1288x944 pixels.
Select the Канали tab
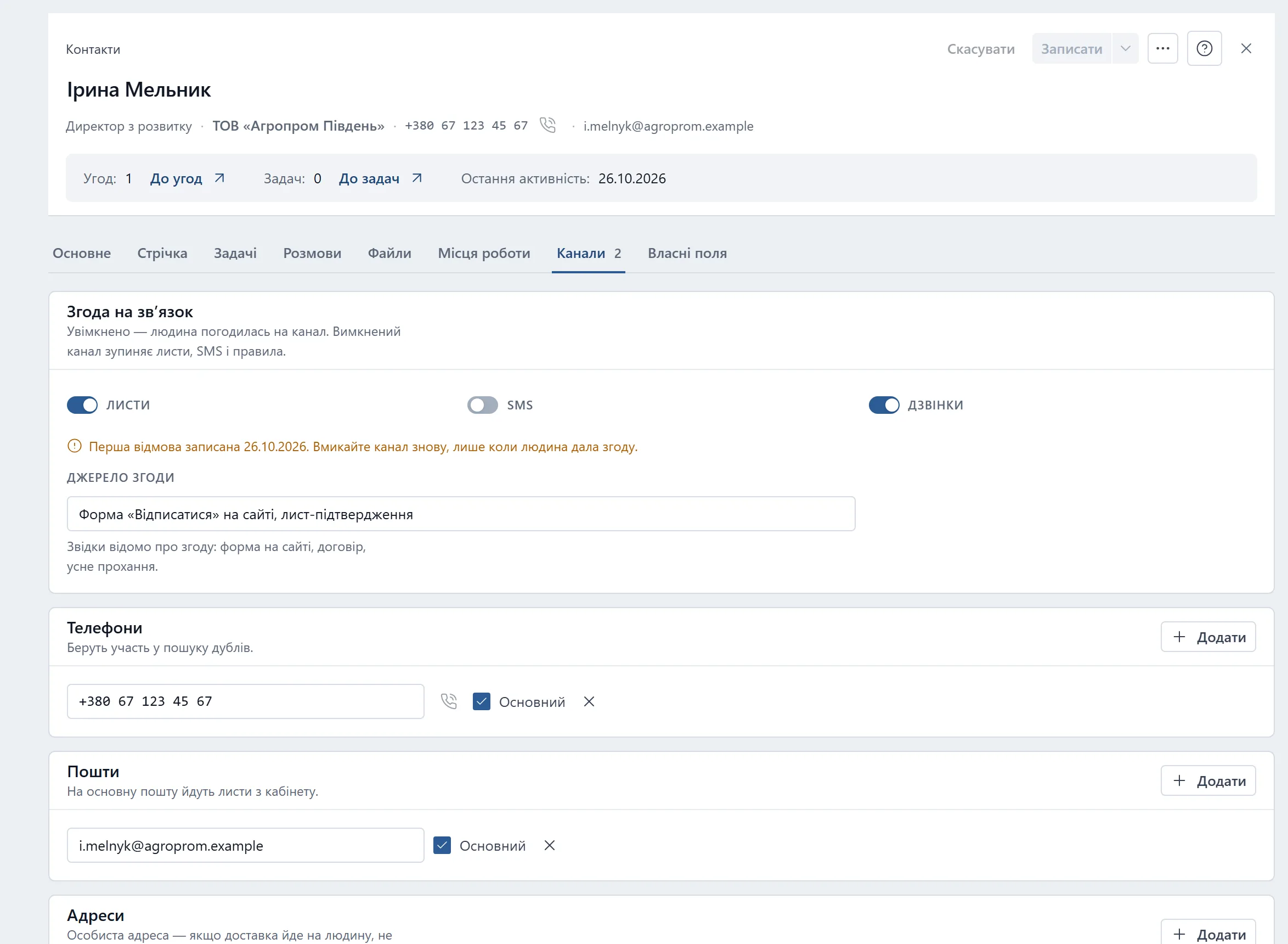tap(588, 253)
